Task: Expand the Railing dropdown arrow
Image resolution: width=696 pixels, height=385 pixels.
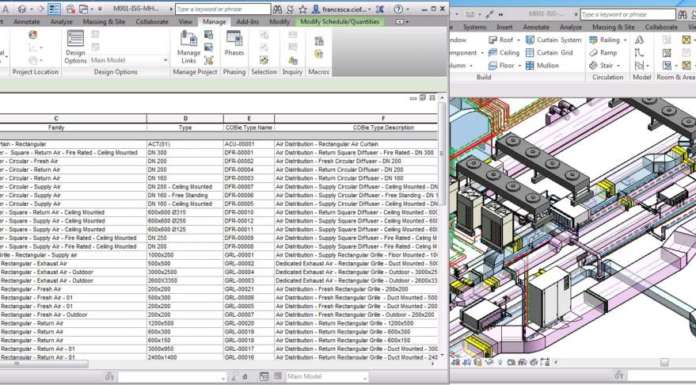Action: (x=625, y=40)
